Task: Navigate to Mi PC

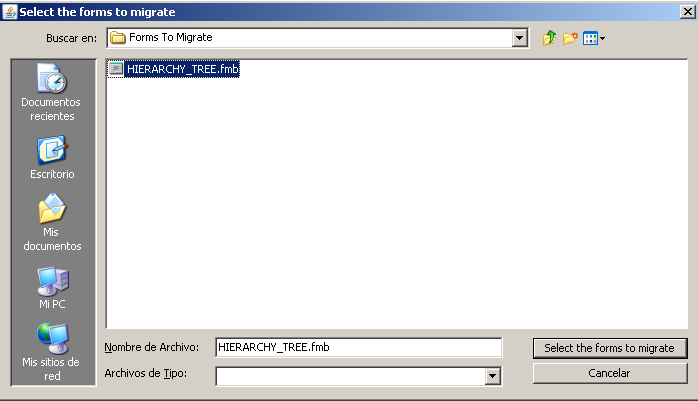Action: pyautogui.click(x=52, y=288)
